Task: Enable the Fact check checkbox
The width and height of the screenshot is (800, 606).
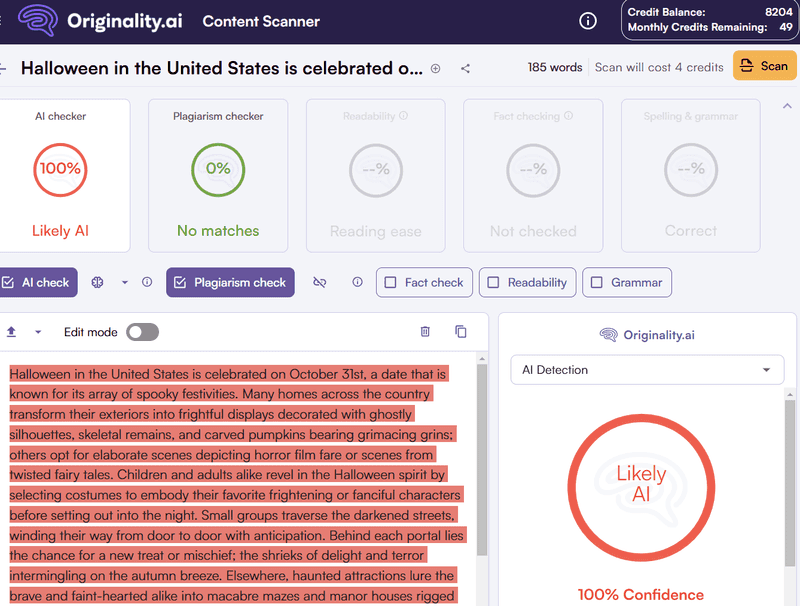Action: click(424, 283)
